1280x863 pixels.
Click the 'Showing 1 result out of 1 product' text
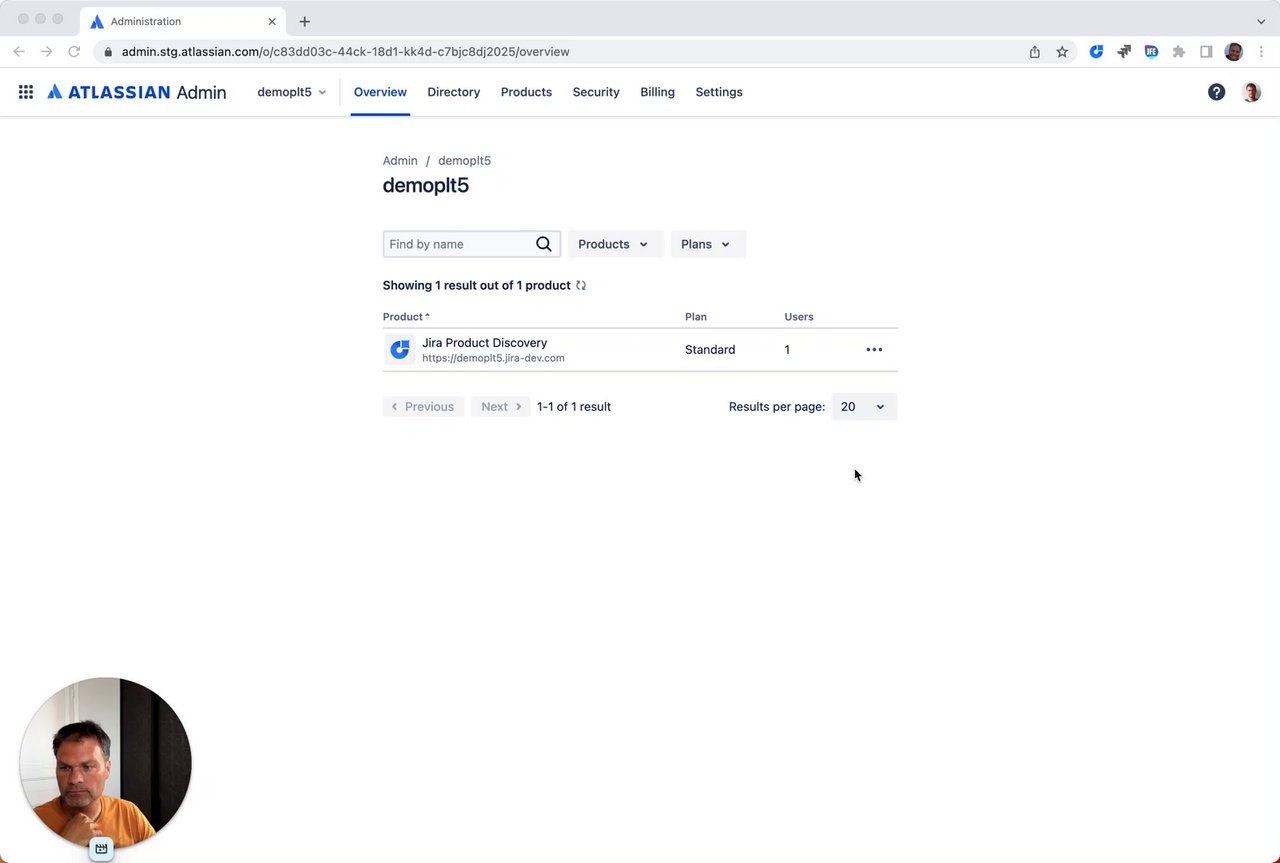pyautogui.click(x=476, y=285)
